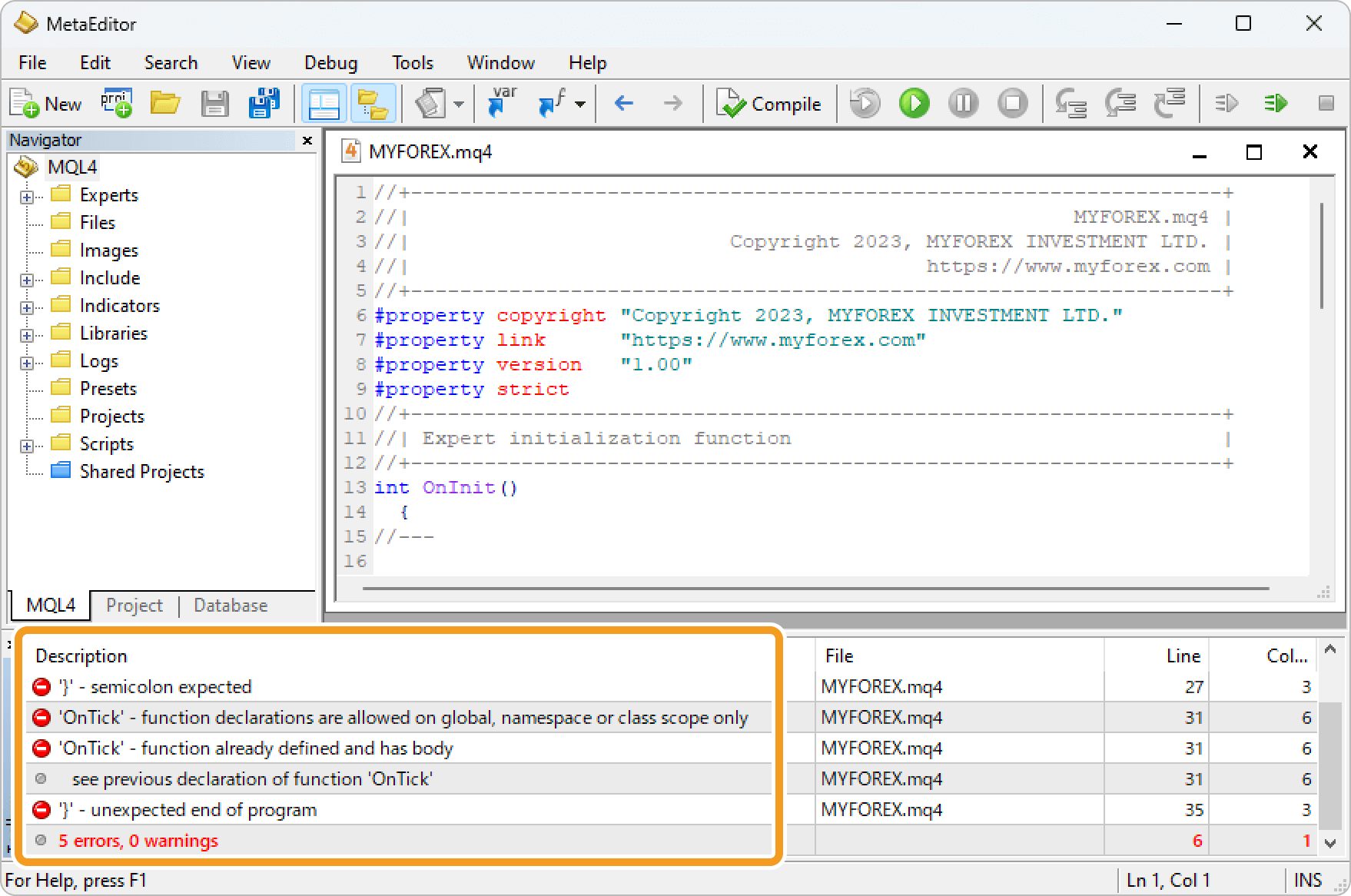Image resolution: width=1351 pixels, height=896 pixels.
Task: Stop the running program
Action: point(1012,103)
